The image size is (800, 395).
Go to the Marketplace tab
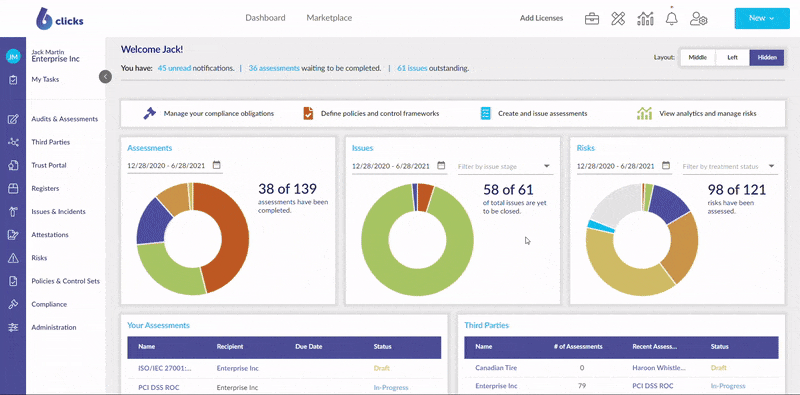[329, 18]
